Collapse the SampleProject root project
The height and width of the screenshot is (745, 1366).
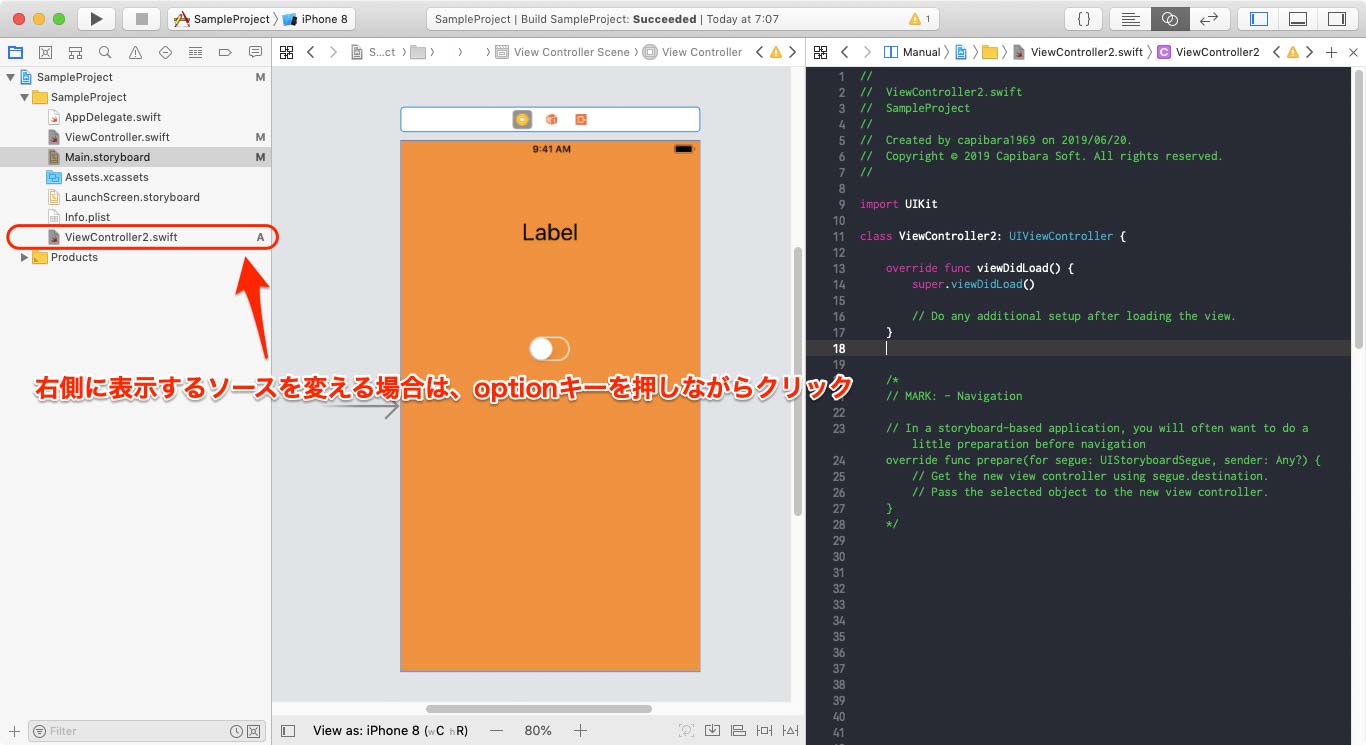click(x=10, y=77)
